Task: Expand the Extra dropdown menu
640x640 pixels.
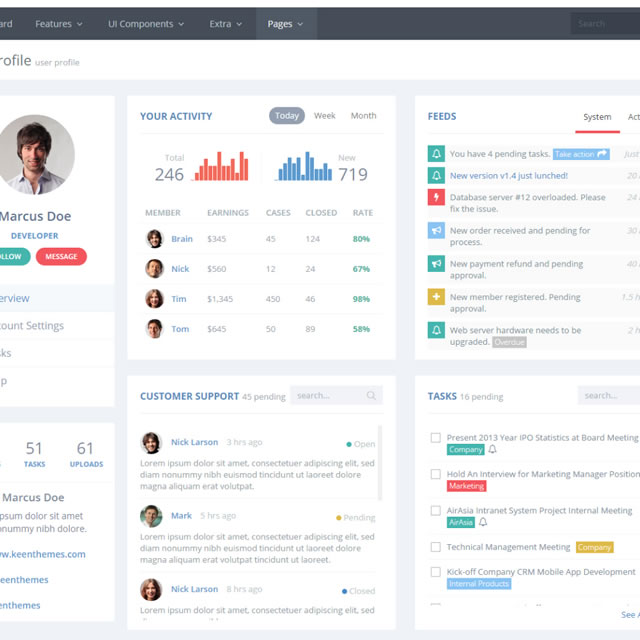Action: pyautogui.click(x=226, y=24)
